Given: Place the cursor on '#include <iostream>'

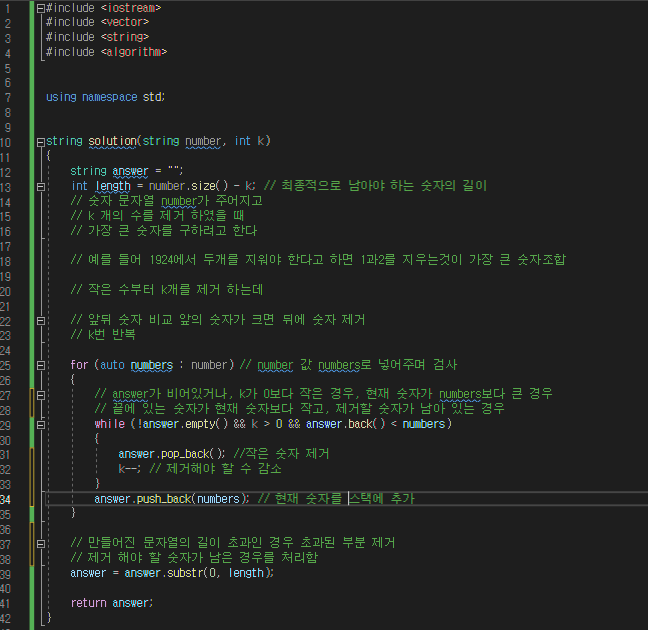Looking at the screenshot, I should tap(103, 8).
